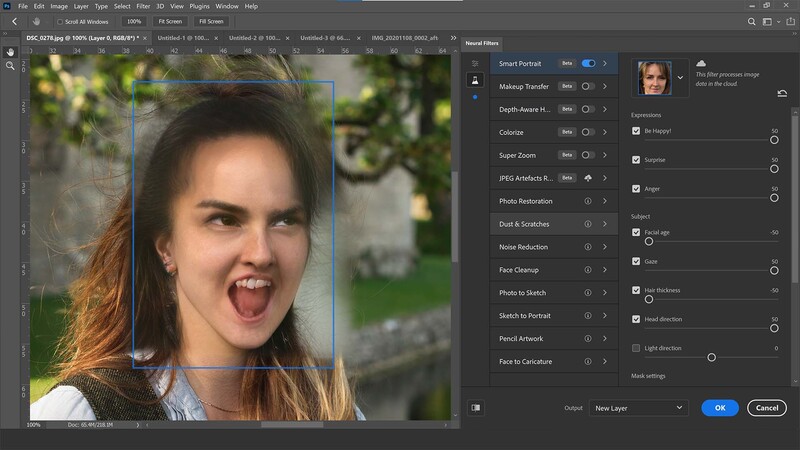The width and height of the screenshot is (800, 450).
Task: Click the Fit Screen button
Action: point(170,21)
